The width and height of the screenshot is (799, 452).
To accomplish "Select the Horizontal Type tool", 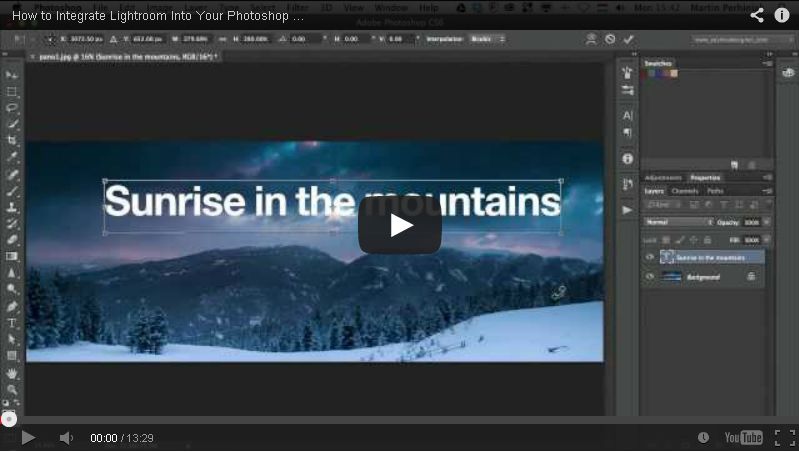I will [11, 323].
